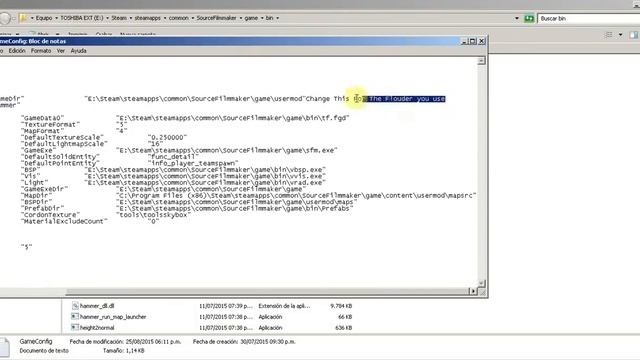Click the vbsp.exe path line
This screenshot has height=360, width=640.
click(205, 170)
